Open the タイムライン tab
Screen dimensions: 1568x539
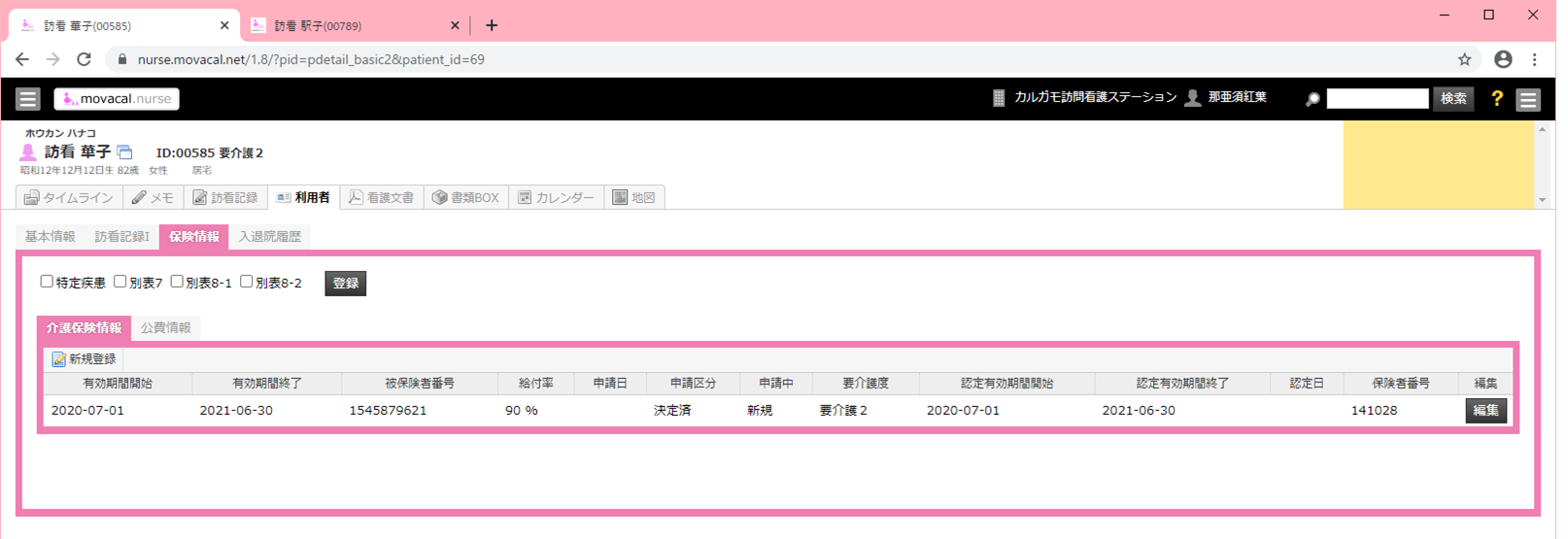[69, 198]
